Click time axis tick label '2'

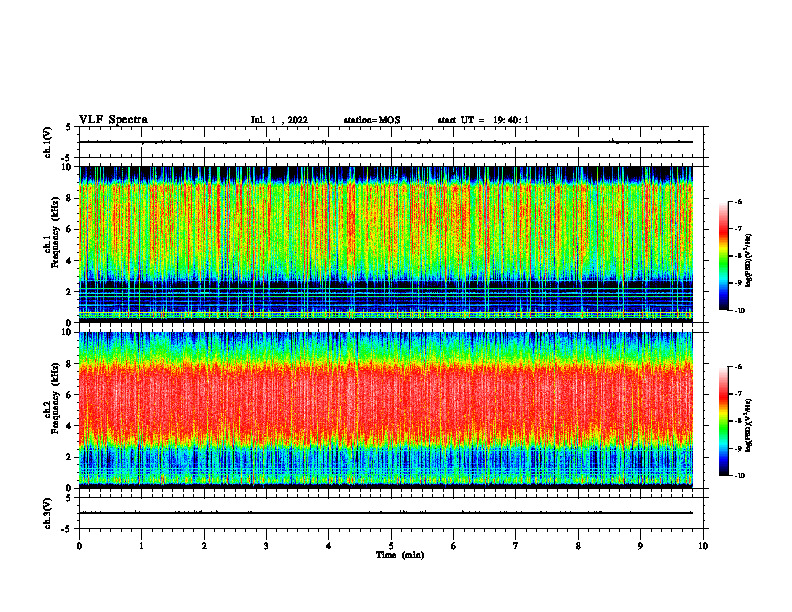(x=204, y=546)
